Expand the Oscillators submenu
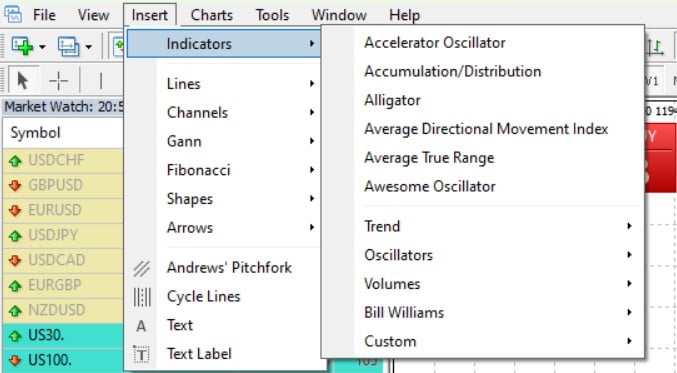 [483, 255]
